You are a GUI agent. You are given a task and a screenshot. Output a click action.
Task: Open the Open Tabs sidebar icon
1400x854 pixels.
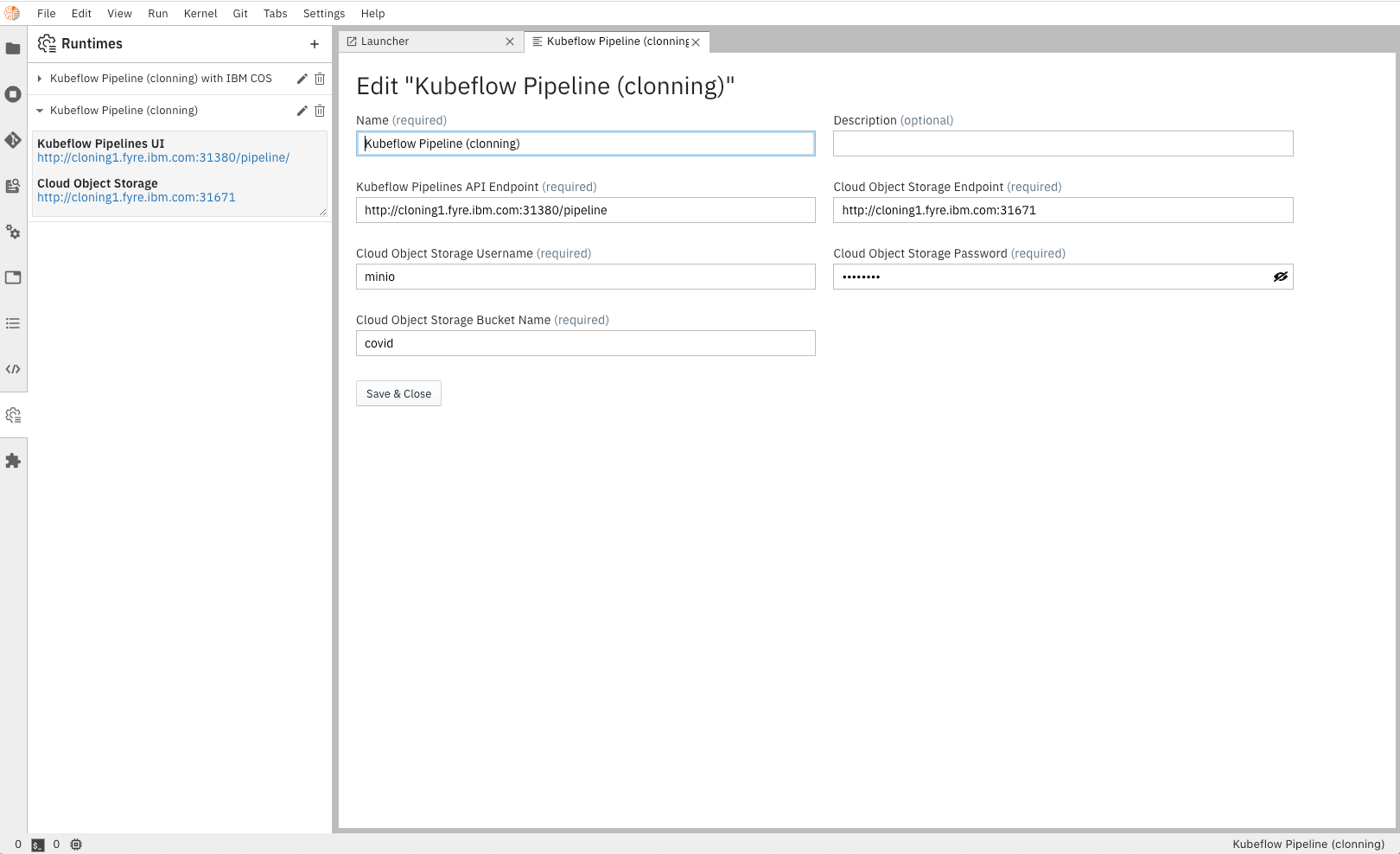pos(13,277)
